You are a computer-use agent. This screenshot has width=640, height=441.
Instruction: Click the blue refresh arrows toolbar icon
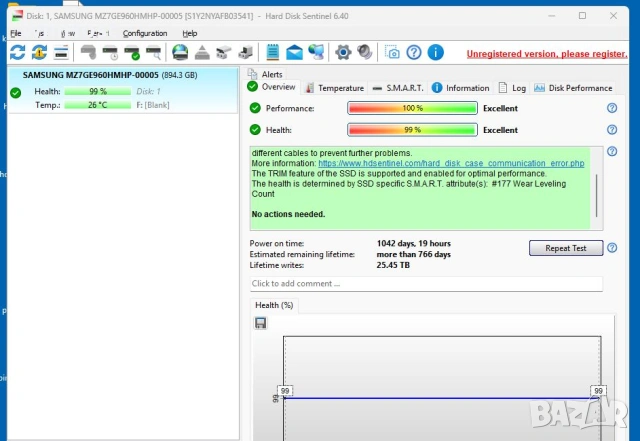pos(18,52)
